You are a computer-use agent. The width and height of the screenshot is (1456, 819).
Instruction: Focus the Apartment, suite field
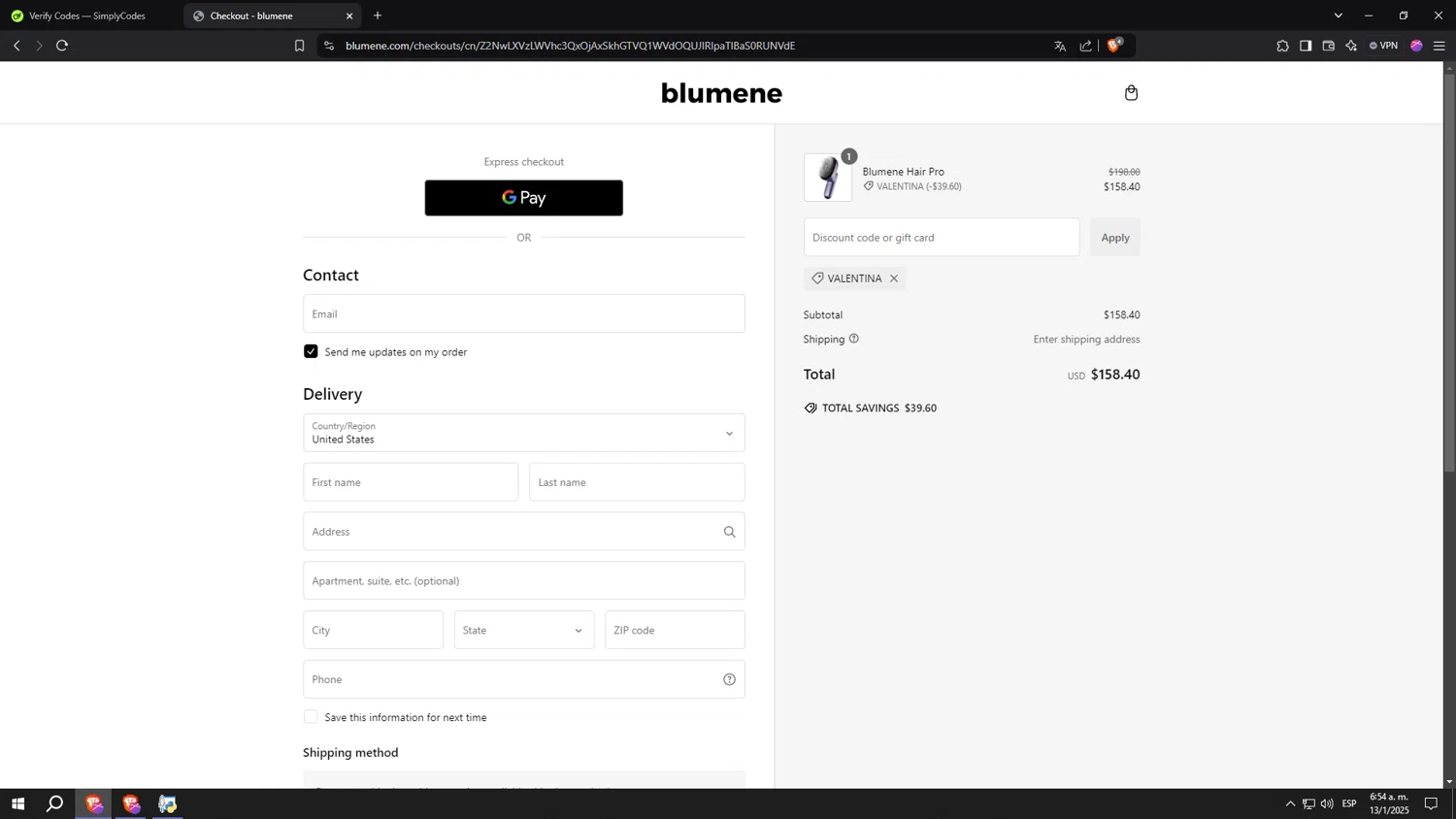(524, 580)
